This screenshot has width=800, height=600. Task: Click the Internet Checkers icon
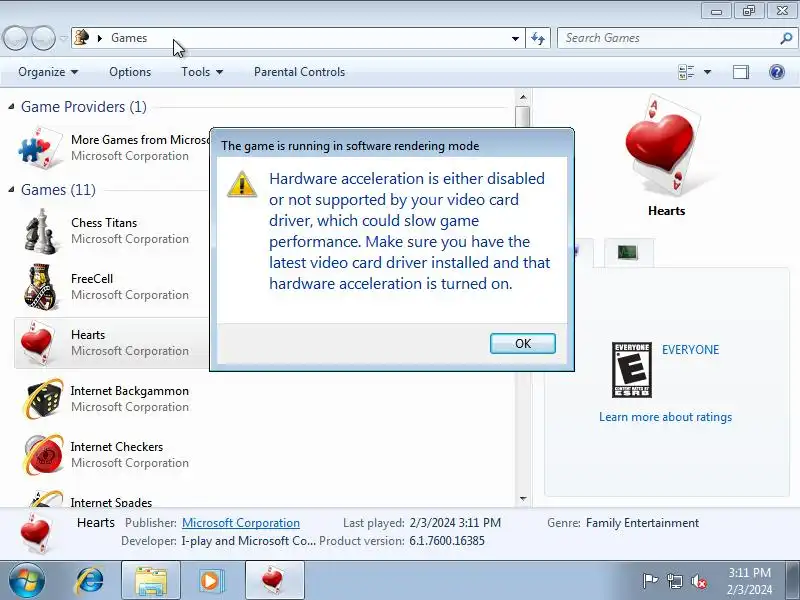(43, 455)
